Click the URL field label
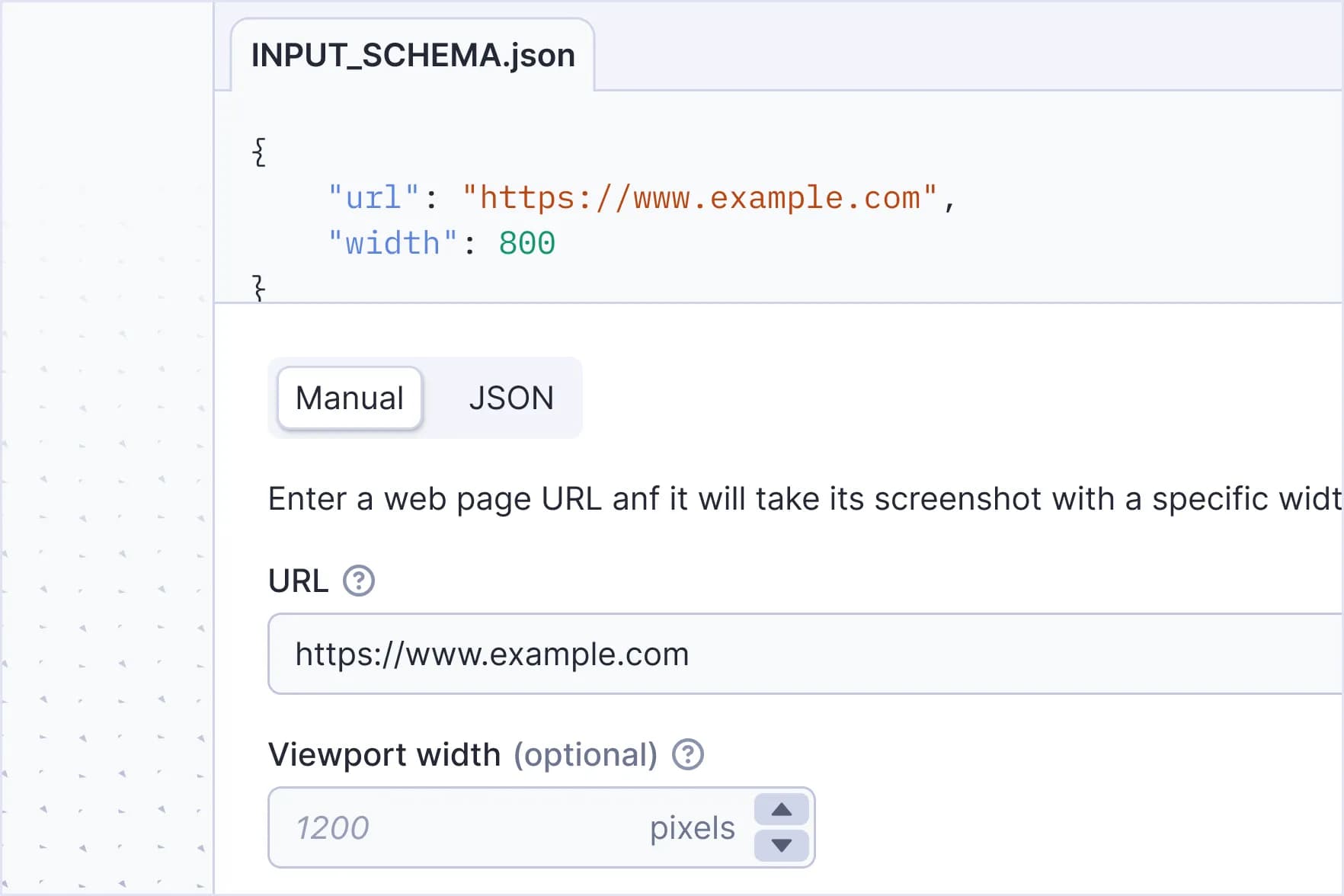This screenshot has width=1344, height=896. pyautogui.click(x=298, y=581)
